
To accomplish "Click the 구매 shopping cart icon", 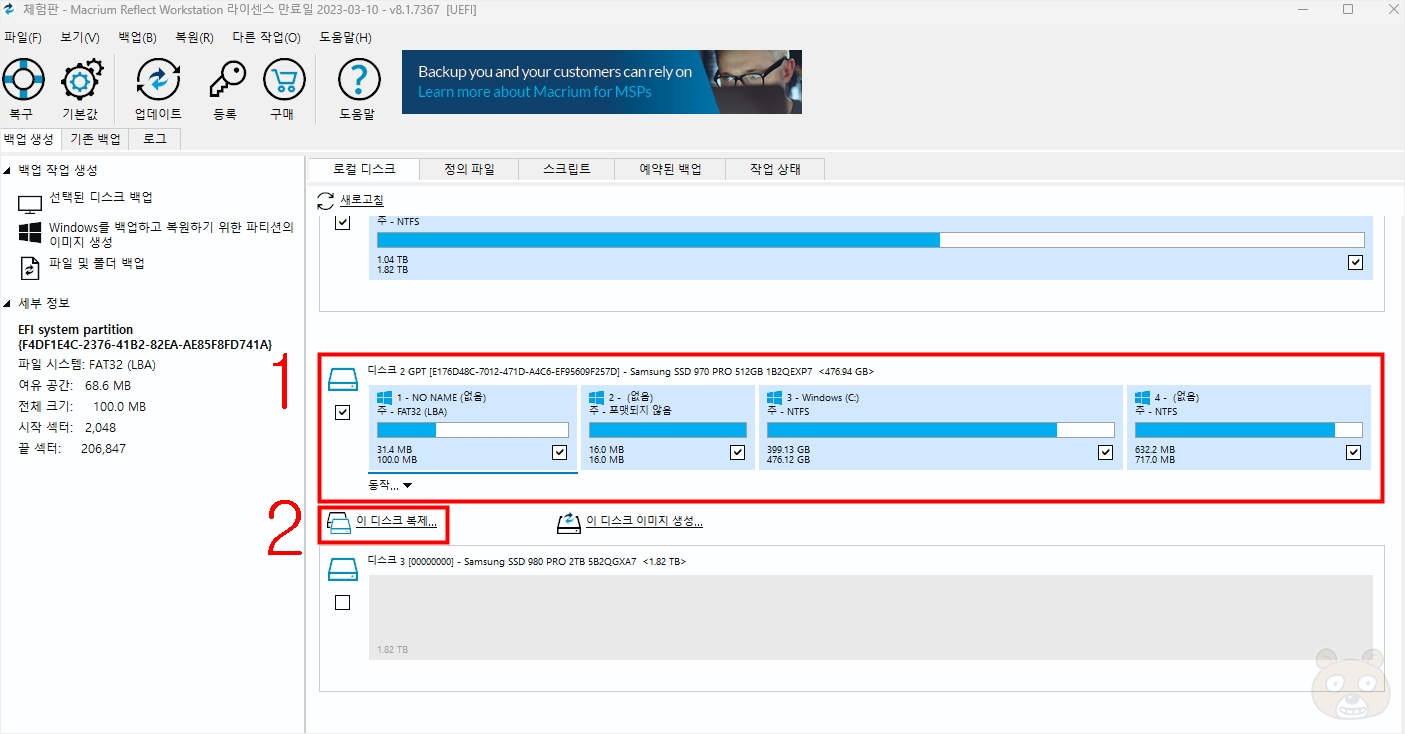I will pos(283,79).
